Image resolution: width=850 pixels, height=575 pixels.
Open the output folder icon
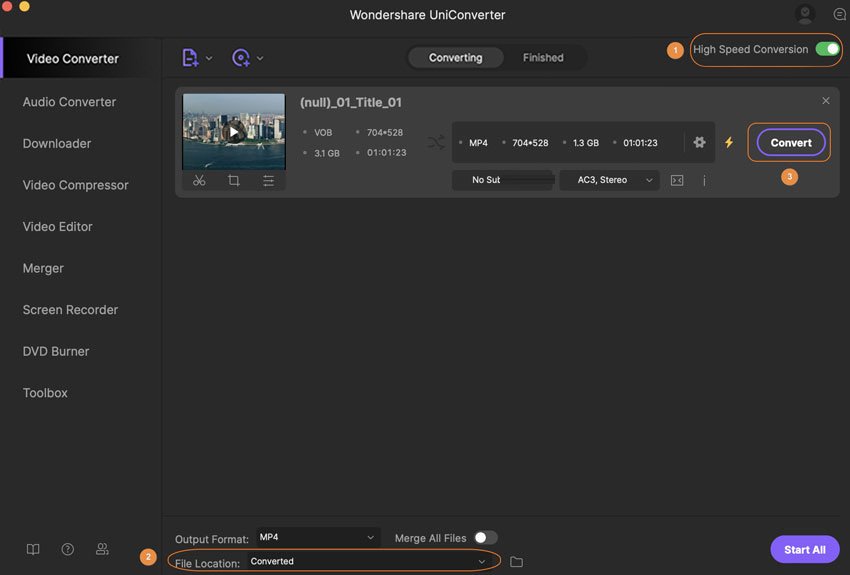pos(517,562)
